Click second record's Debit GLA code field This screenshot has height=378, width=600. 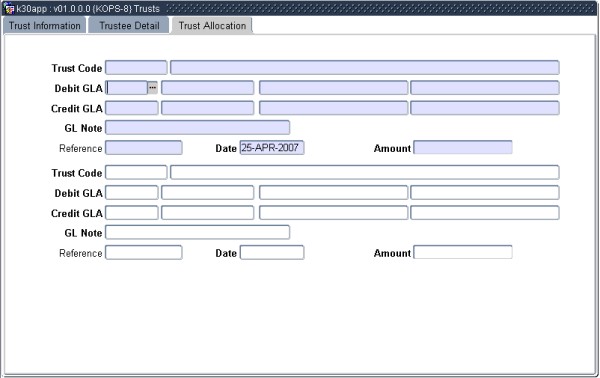click(132, 193)
